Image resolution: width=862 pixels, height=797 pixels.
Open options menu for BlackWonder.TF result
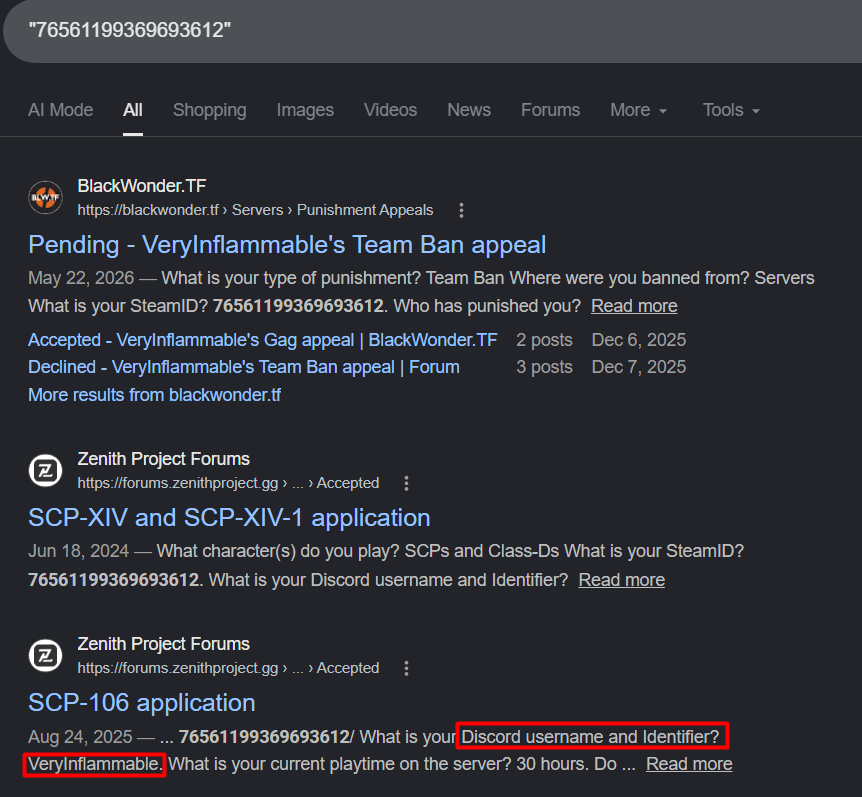[461, 210]
